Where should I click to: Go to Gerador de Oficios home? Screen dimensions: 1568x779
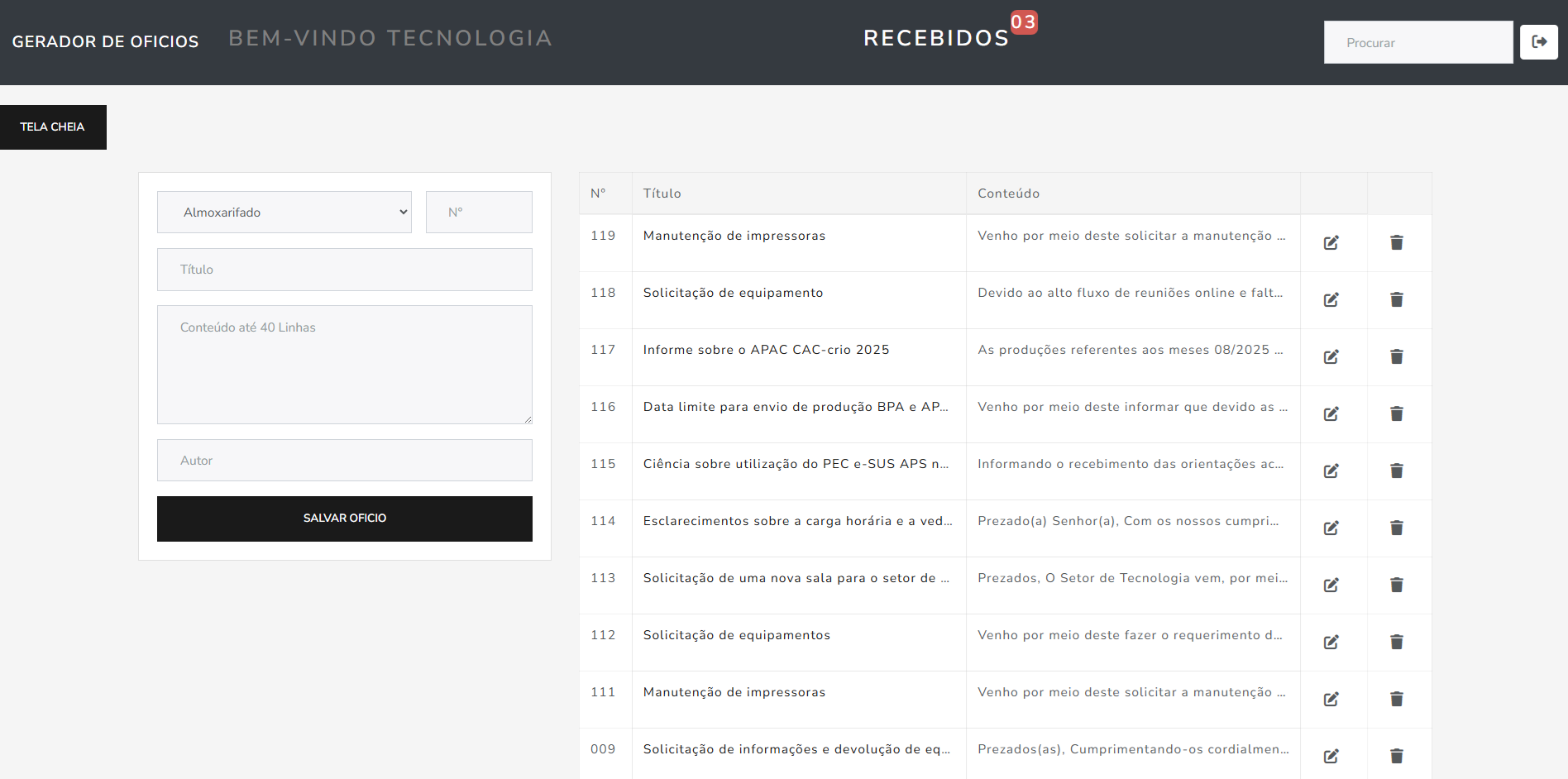click(105, 41)
